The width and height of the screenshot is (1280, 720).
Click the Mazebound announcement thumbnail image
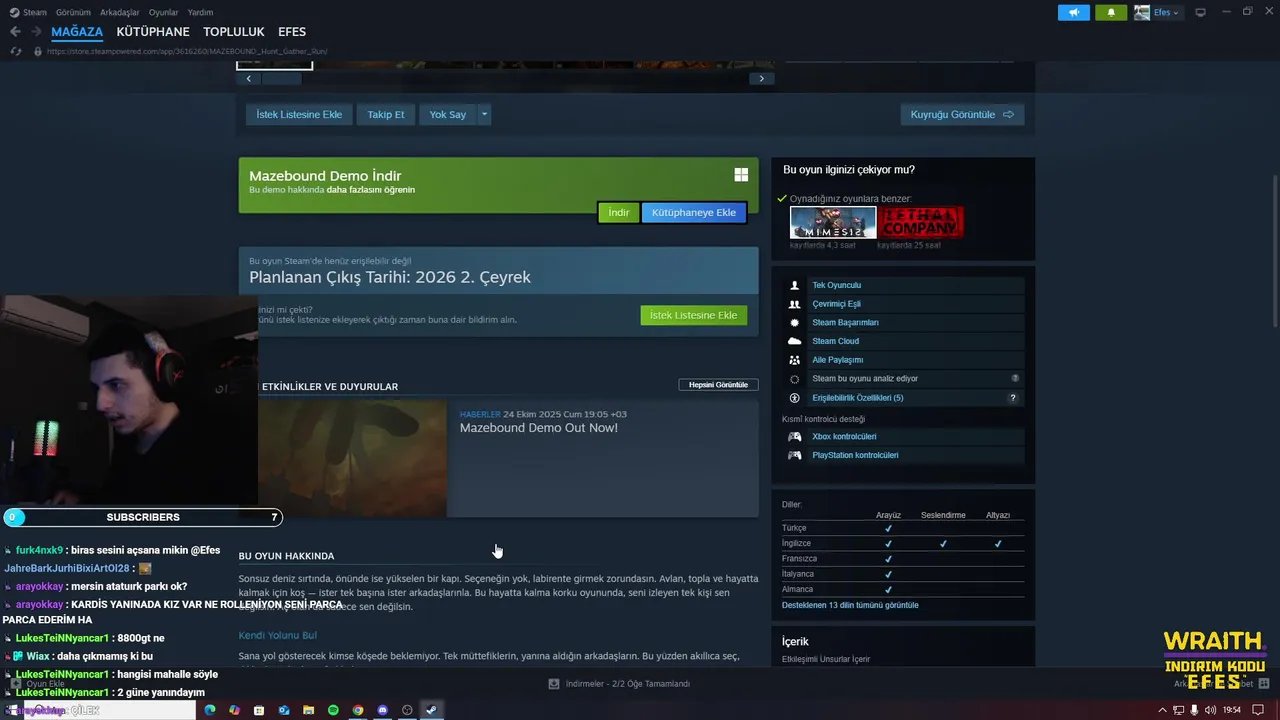pyautogui.click(x=352, y=458)
